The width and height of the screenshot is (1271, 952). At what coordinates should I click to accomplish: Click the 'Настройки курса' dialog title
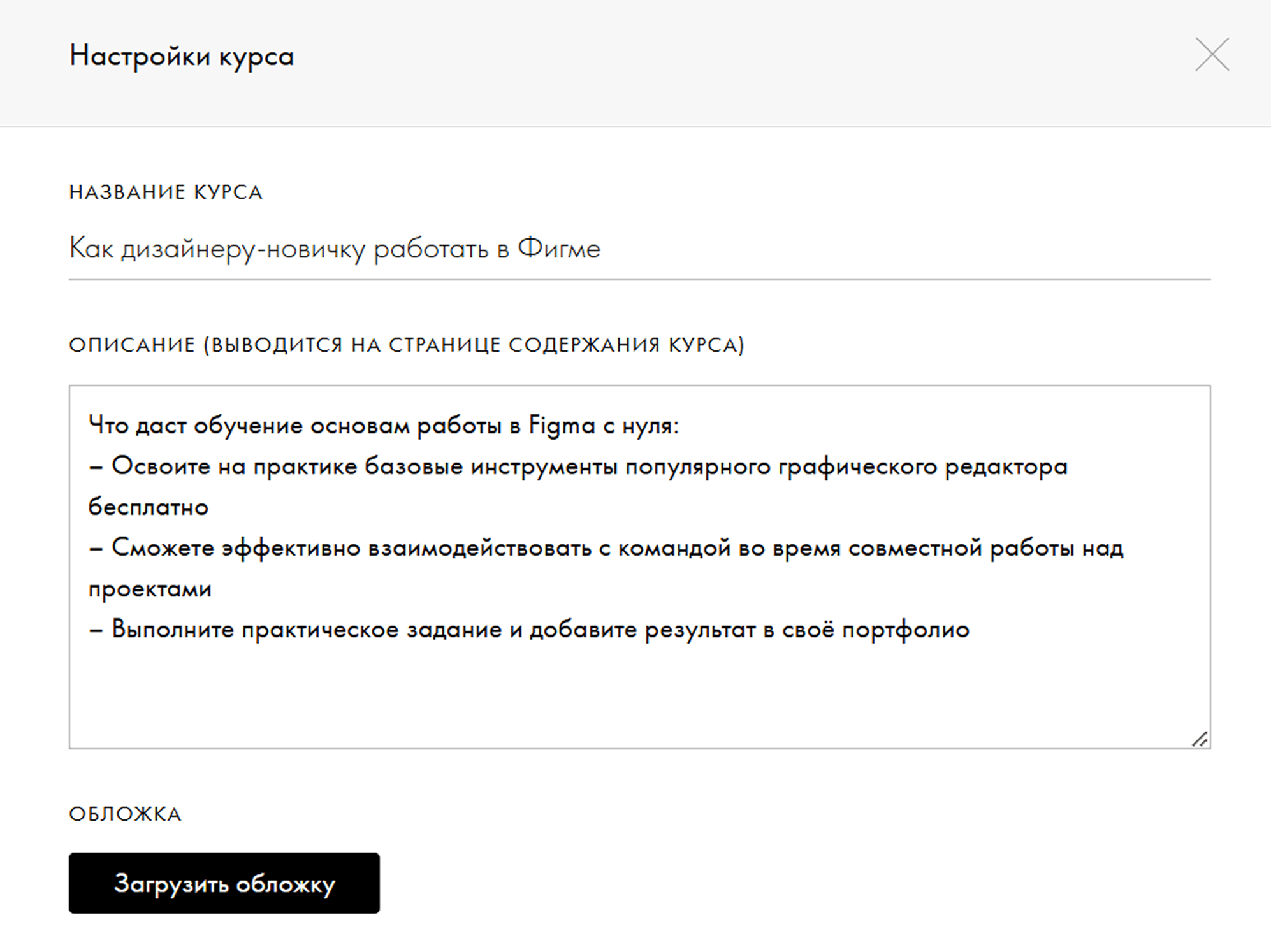(182, 56)
